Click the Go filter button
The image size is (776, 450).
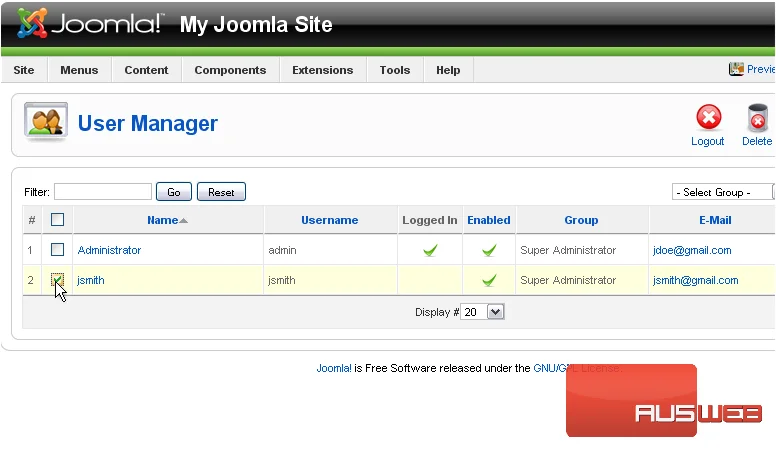[x=174, y=192]
